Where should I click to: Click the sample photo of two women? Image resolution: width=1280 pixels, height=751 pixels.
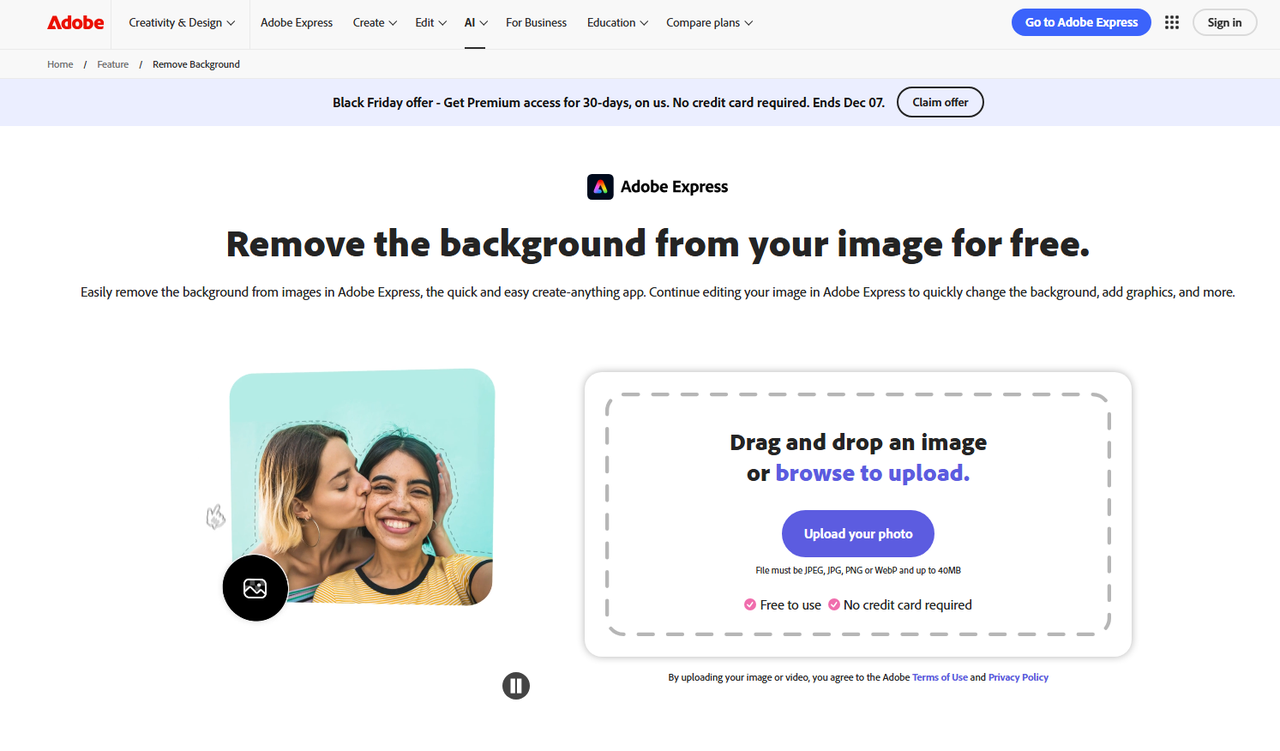(362, 487)
